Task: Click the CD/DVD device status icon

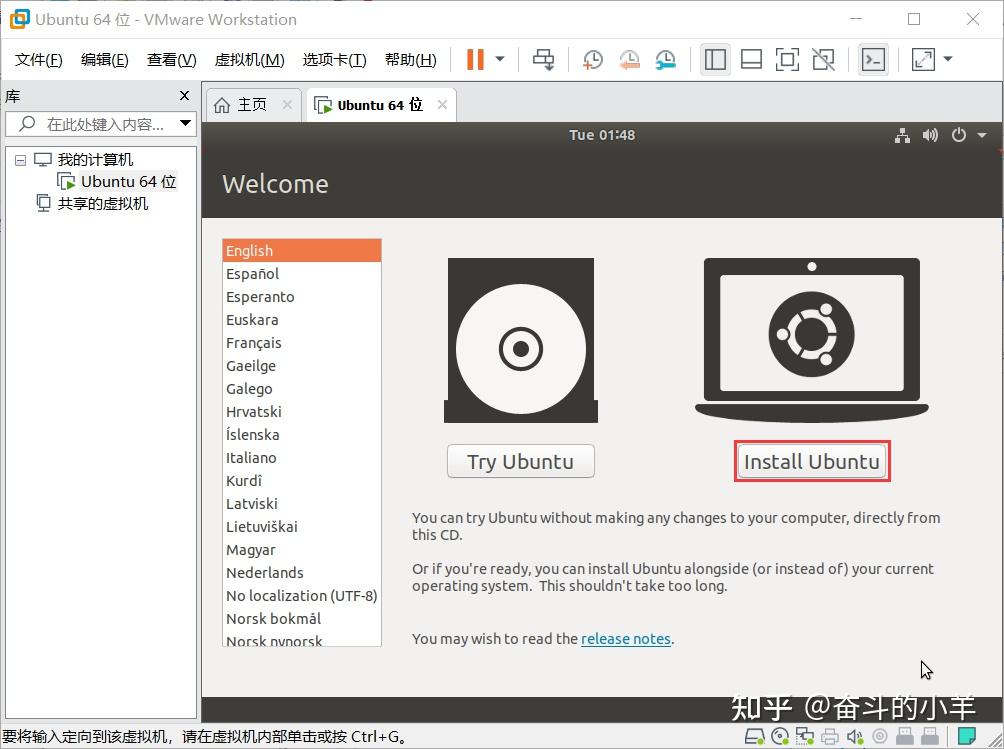Action: [780, 738]
